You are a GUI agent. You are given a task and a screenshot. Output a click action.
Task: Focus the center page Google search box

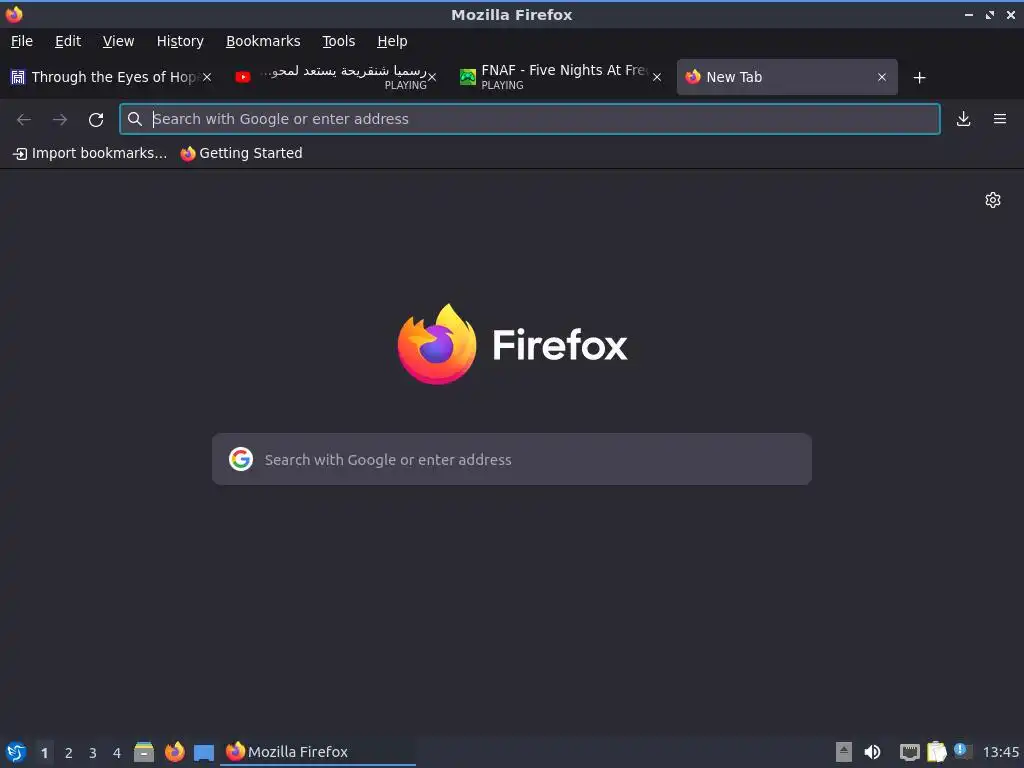pos(512,459)
